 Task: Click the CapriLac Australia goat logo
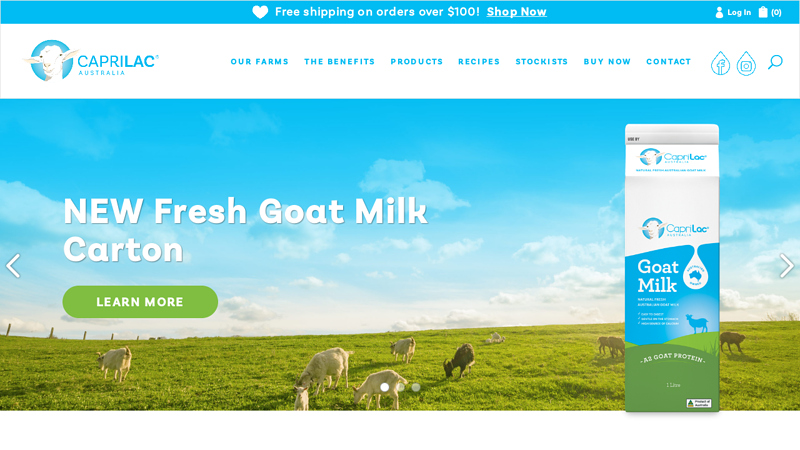91,61
